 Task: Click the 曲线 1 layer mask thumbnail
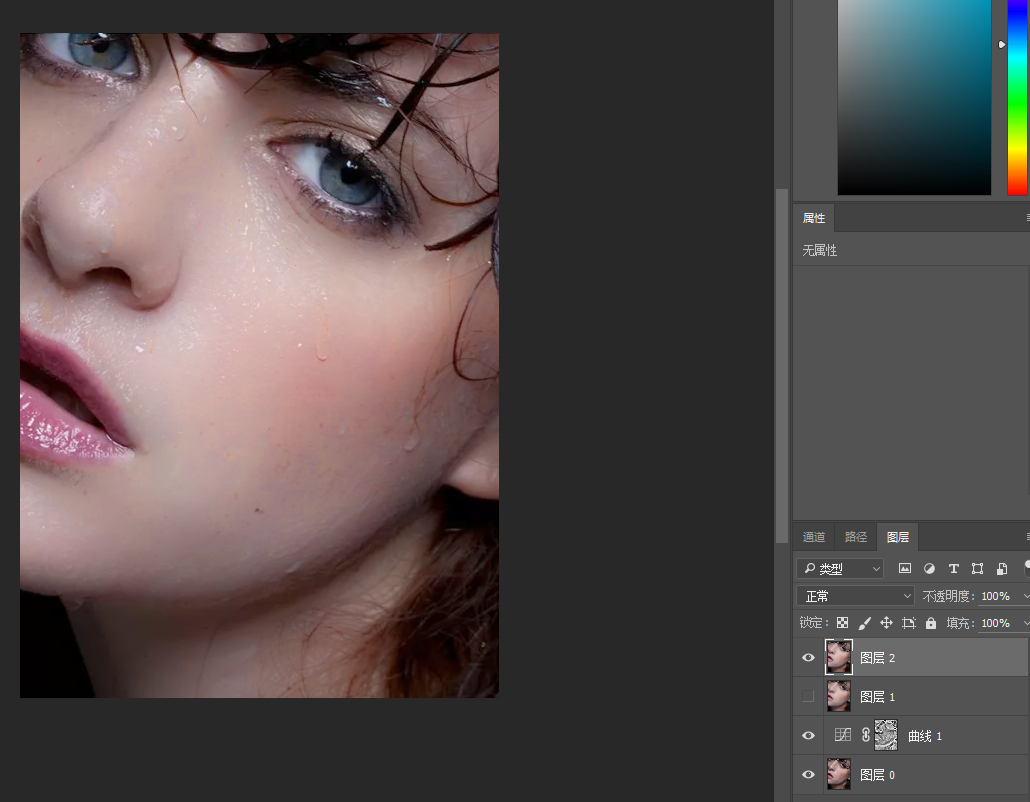coord(886,736)
